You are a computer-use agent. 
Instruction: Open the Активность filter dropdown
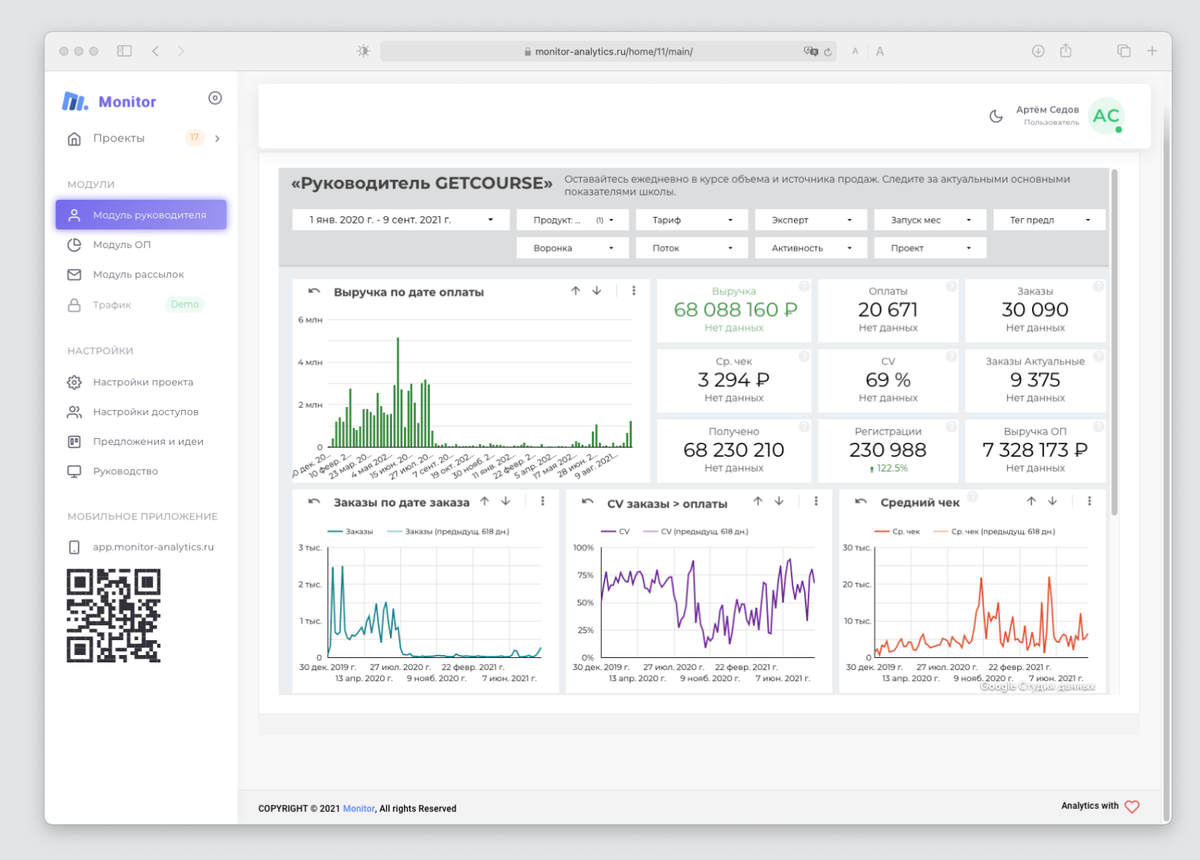click(x=811, y=248)
